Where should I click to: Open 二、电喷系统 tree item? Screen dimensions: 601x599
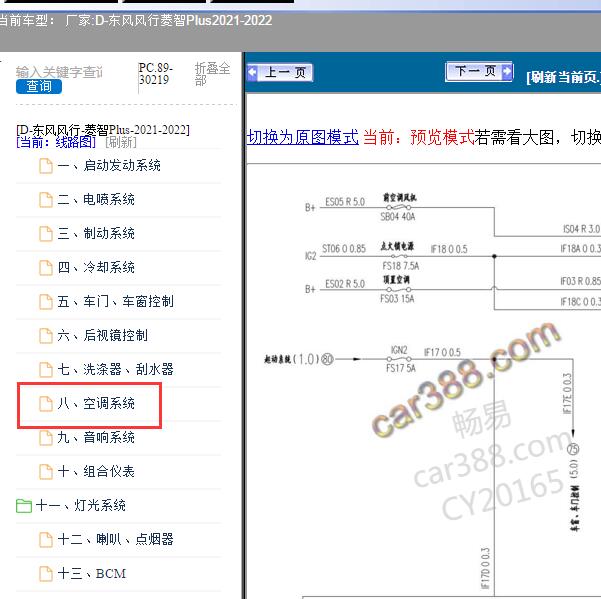pyautogui.click(x=96, y=200)
